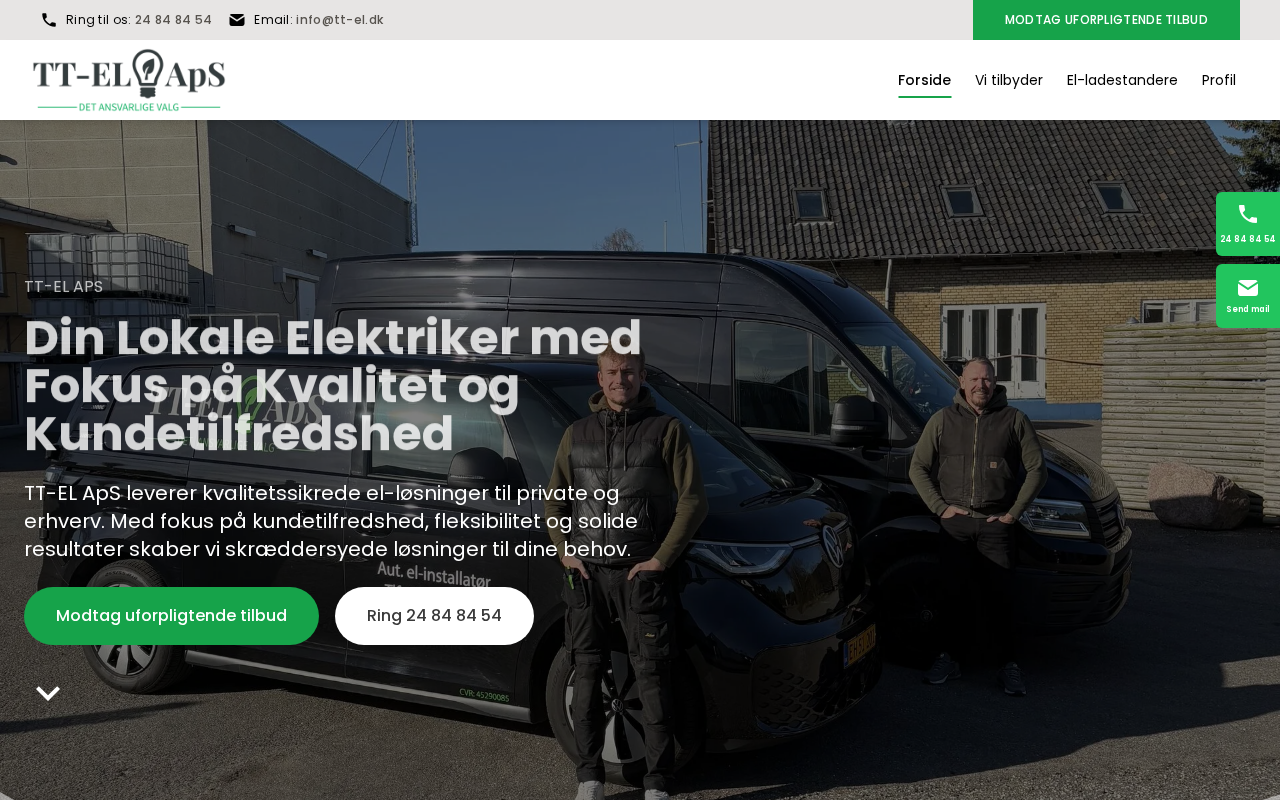Open the Vi tilbyder menu

[x=1009, y=80]
